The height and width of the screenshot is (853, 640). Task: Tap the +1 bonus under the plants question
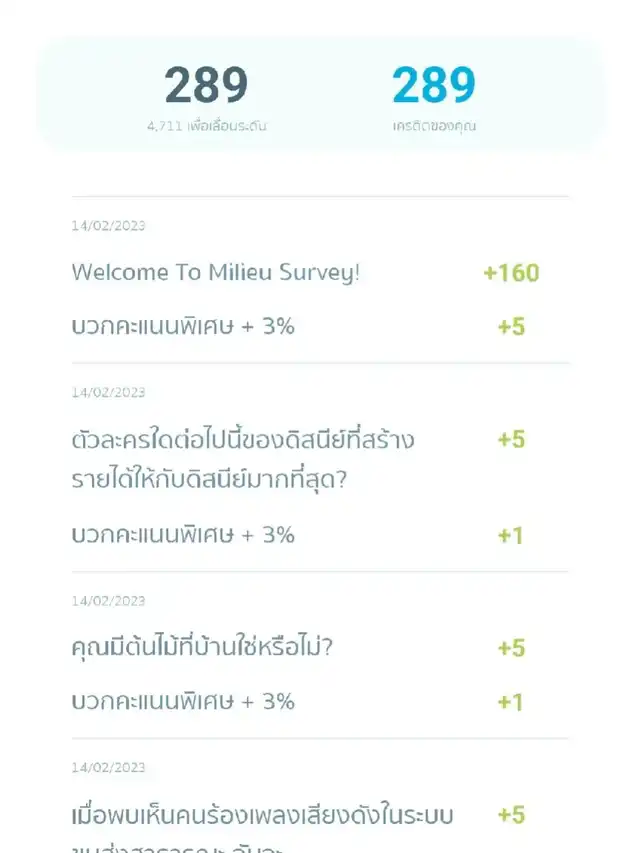[511, 702]
